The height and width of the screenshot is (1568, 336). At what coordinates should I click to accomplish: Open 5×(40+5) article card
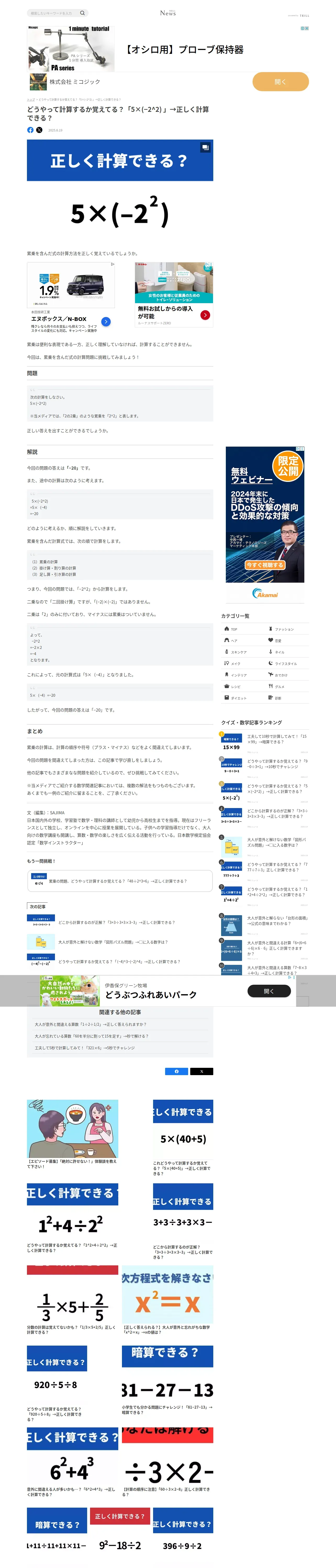point(183,1138)
